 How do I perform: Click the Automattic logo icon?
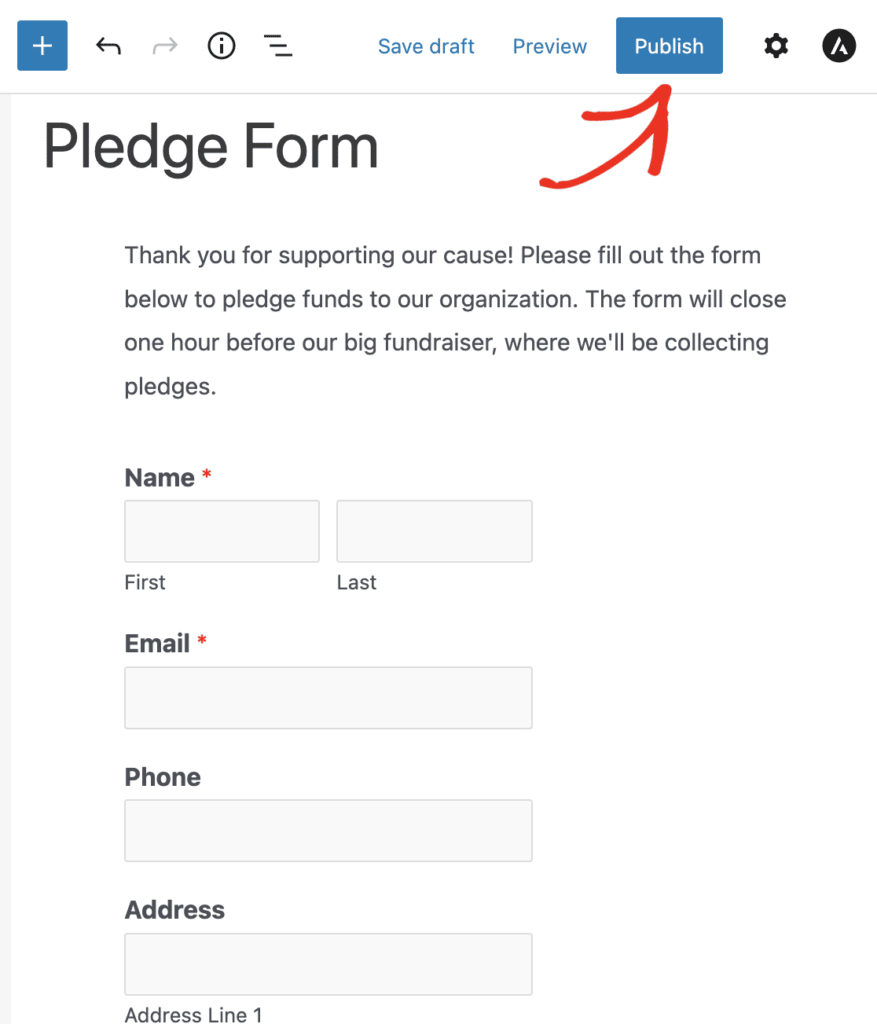839,45
